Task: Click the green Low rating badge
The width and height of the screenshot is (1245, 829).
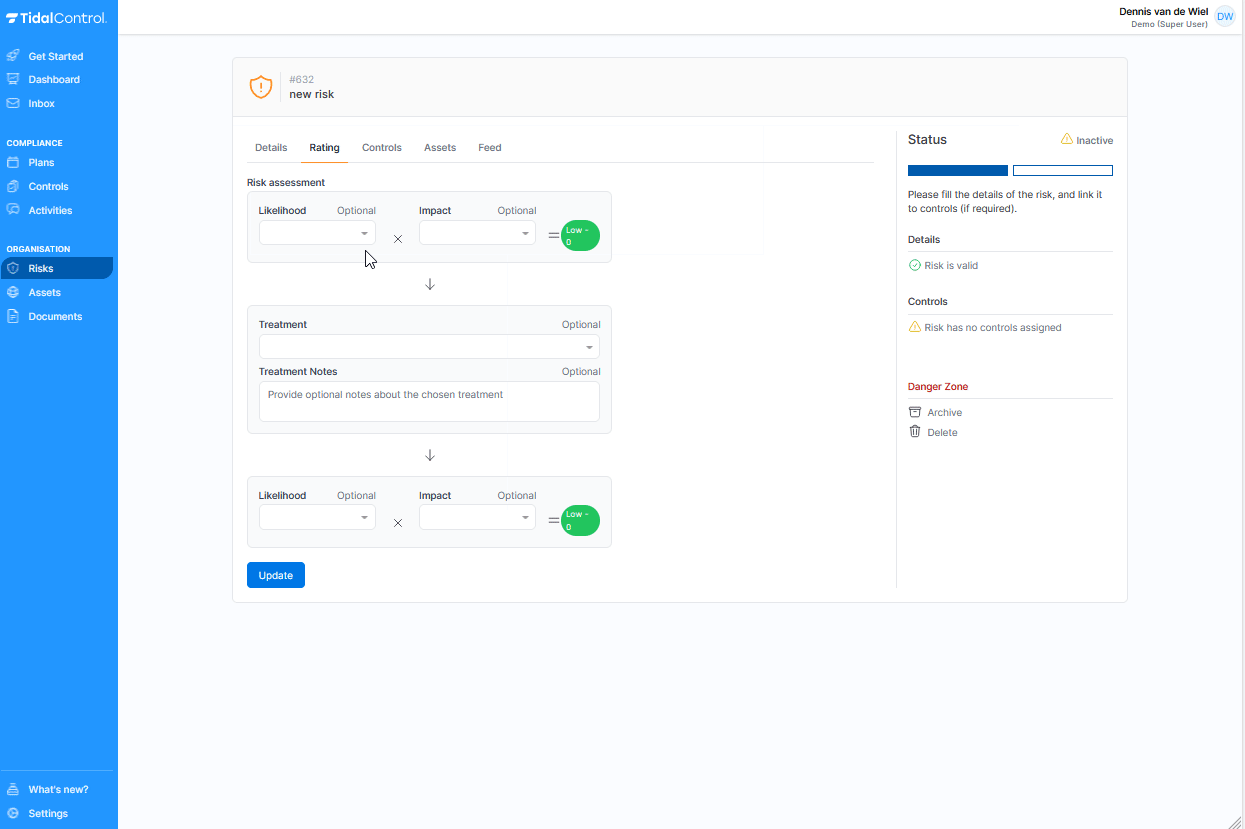Action: tap(580, 235)
